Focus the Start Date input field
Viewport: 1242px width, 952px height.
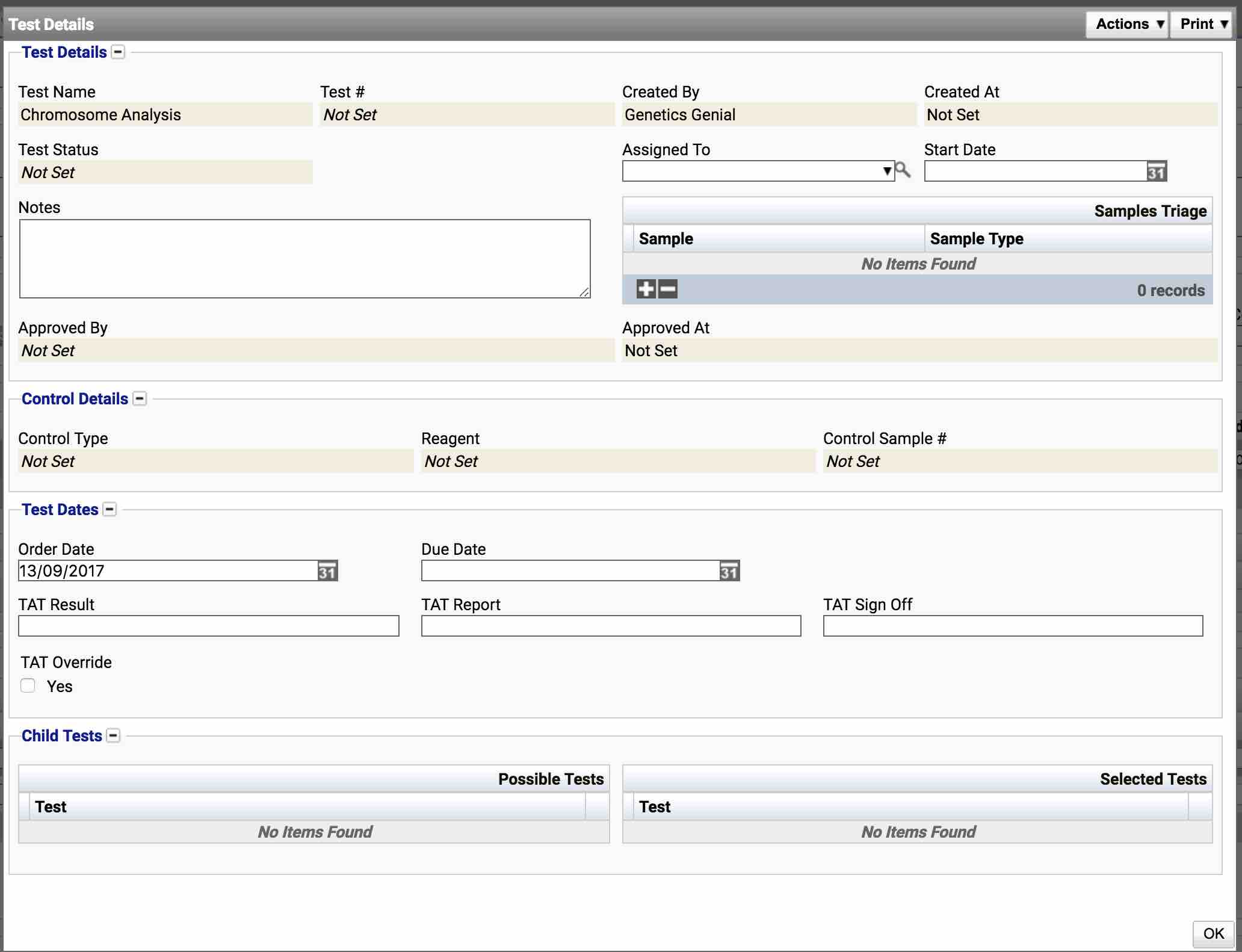[x=1036, y=172]
